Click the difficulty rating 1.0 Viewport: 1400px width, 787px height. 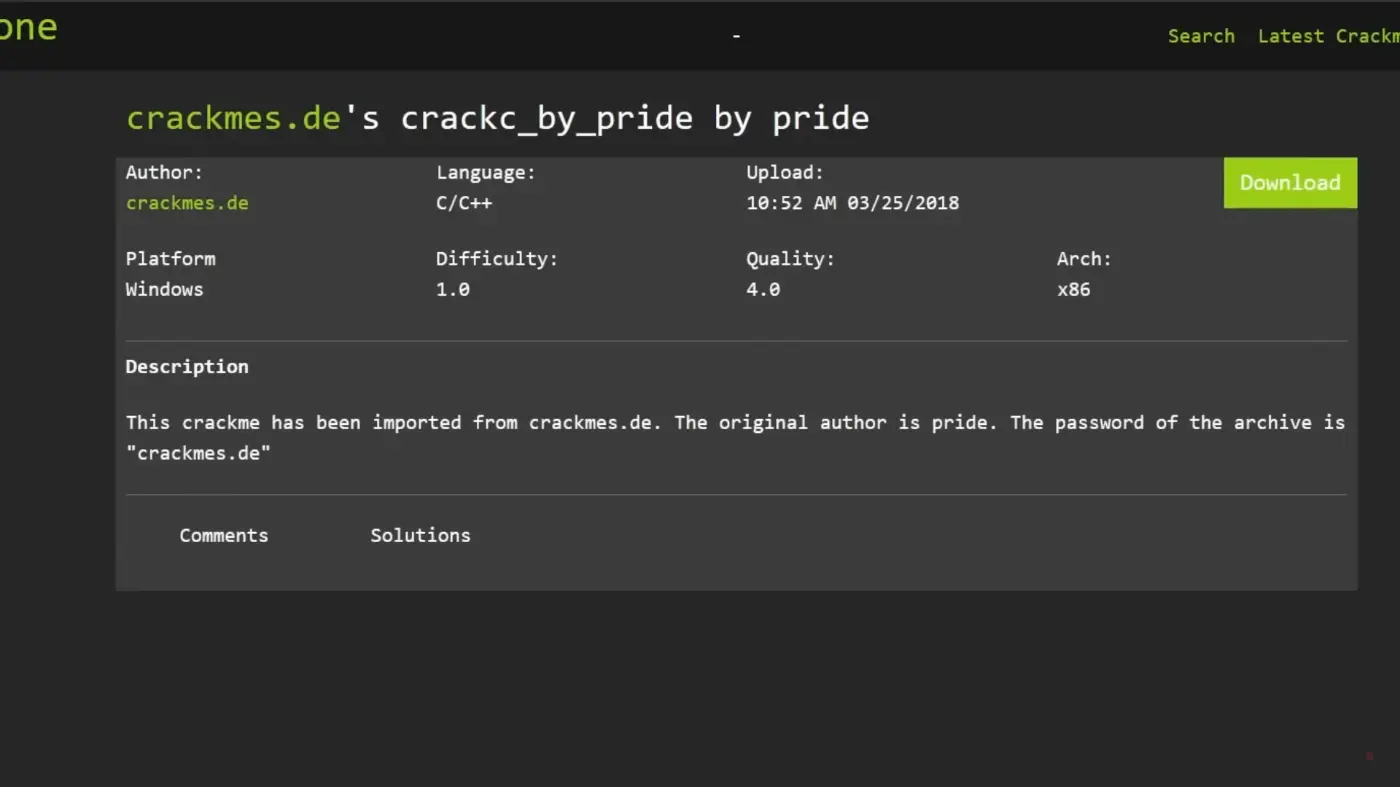[452, 289]
